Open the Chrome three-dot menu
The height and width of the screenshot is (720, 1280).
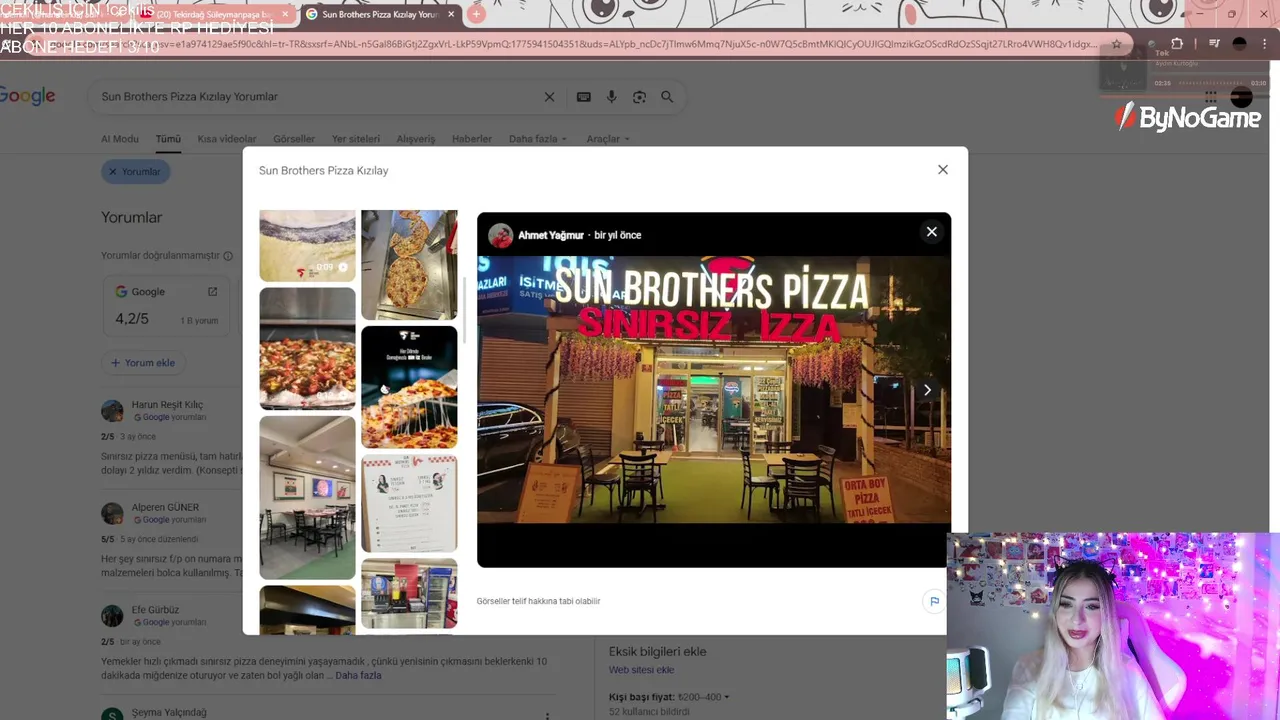(1263, 44)
